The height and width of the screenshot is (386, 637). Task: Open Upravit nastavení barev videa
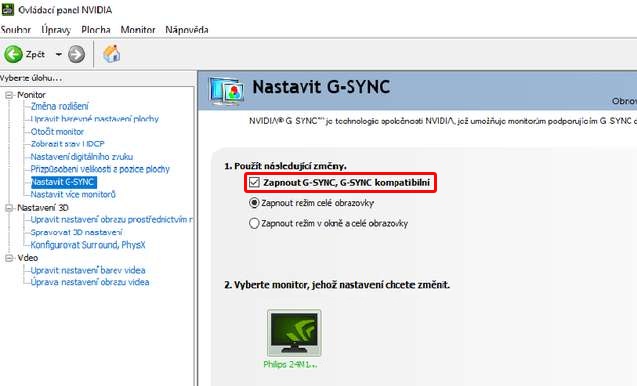point(88,270)
